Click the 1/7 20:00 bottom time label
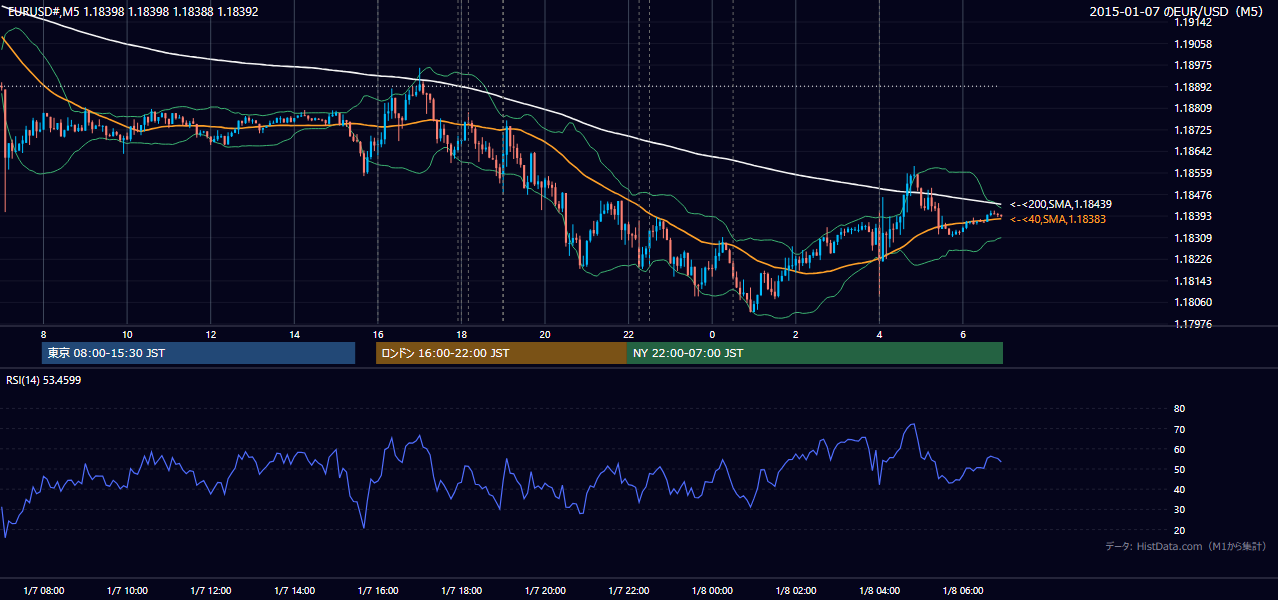This screenshot has height=600, width=1278. point(545,591)
